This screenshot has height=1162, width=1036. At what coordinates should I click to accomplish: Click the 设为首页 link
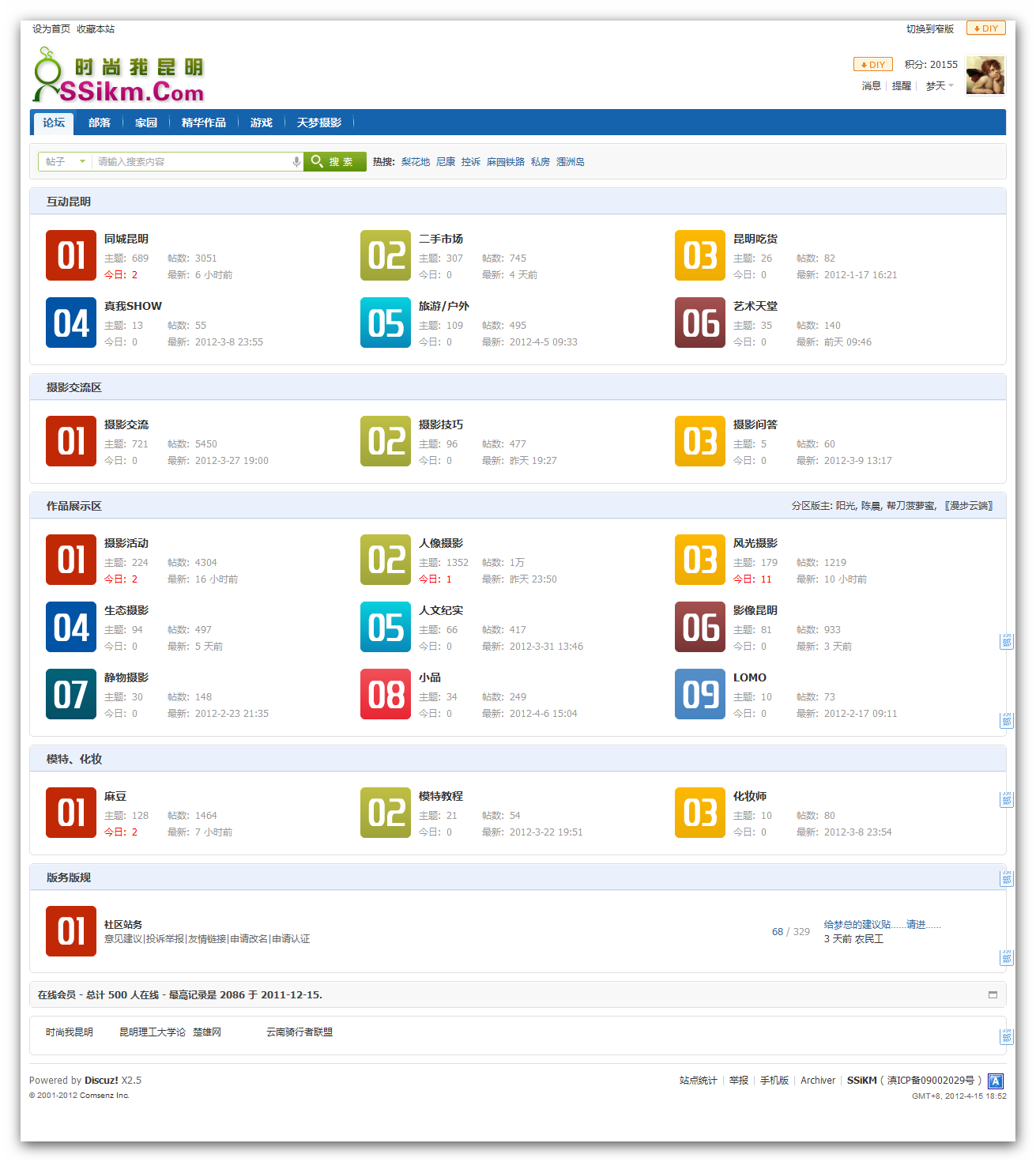pyautogui.click(x=51, y=28)
